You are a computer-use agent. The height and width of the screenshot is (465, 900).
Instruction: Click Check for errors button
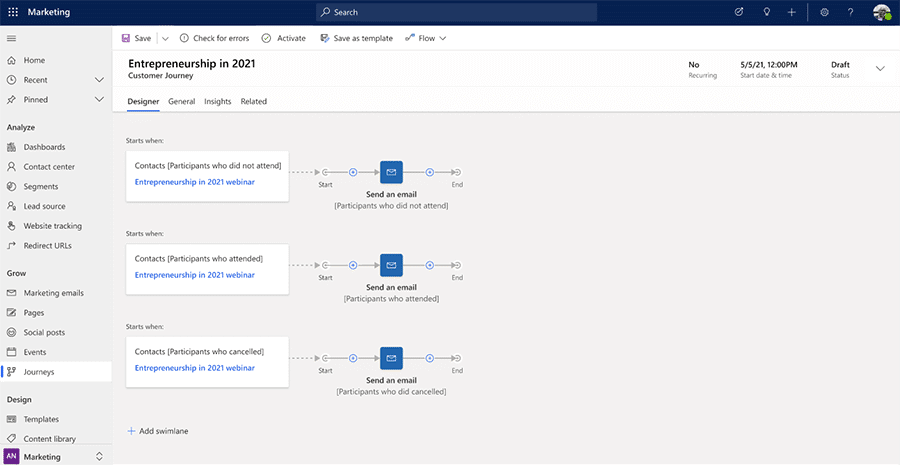coord(214,38)
